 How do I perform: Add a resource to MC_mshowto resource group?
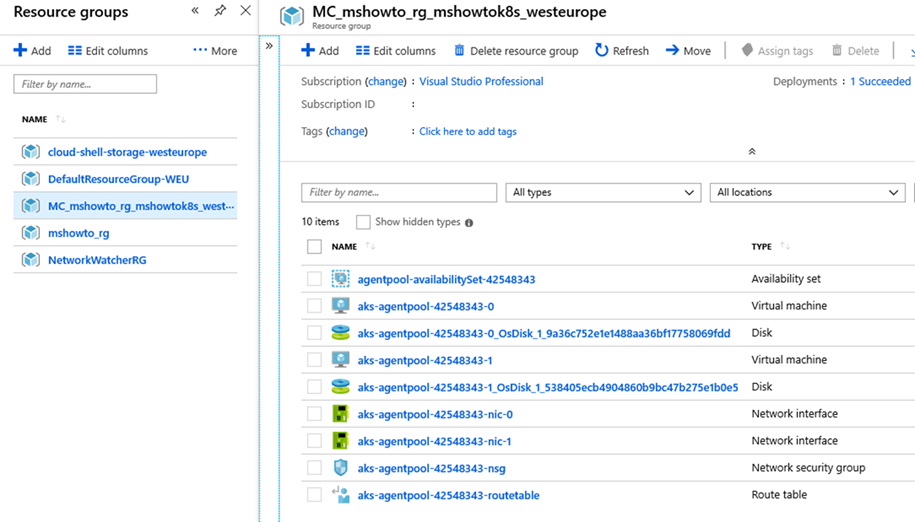pyautogui.click(x=320, y=51)
